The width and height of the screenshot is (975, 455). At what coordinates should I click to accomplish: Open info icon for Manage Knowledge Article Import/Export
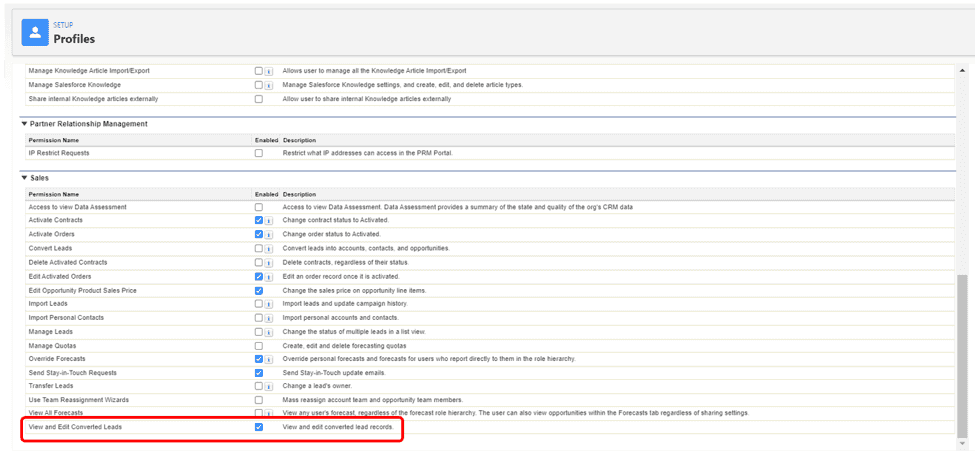[269, 71]
